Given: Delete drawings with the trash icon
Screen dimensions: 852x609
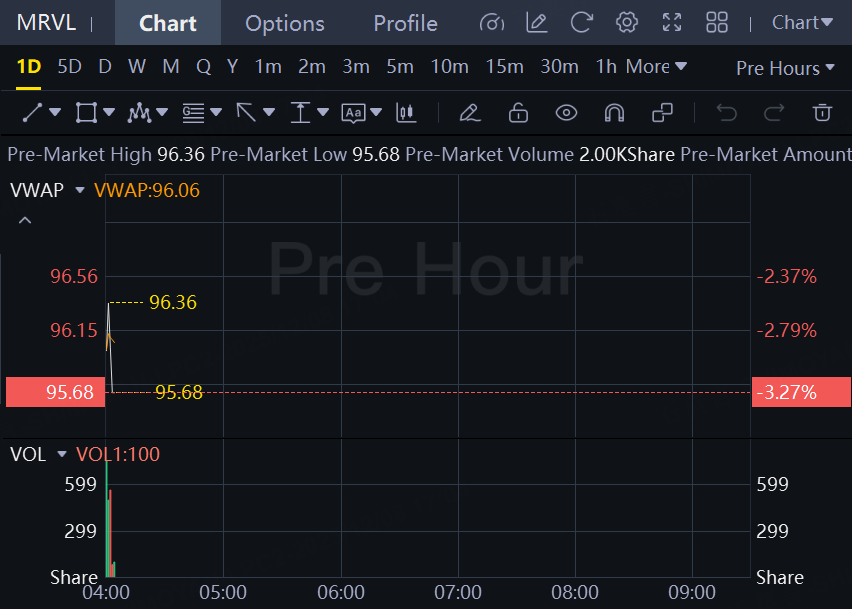Looking at the screenshot, I should pos(822,112).
